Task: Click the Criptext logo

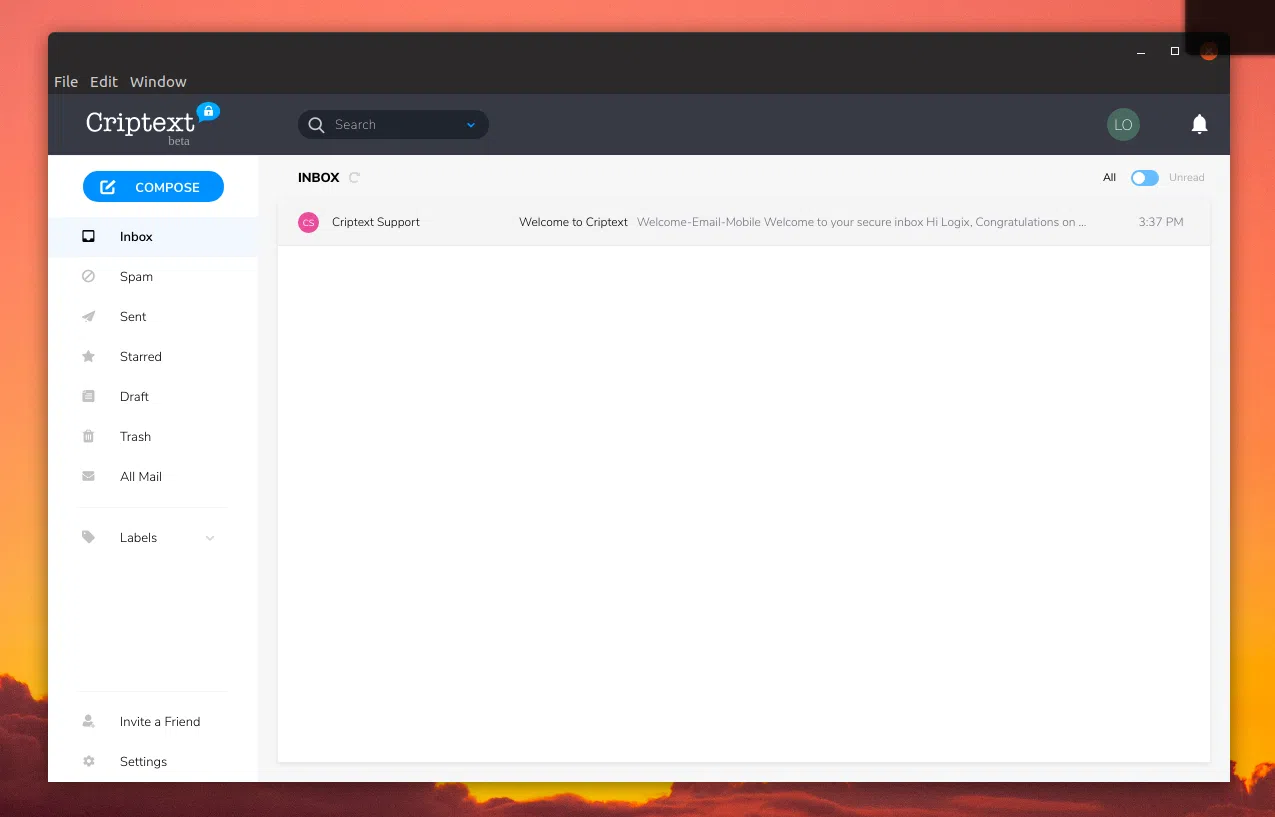Action: pos(152,124)
